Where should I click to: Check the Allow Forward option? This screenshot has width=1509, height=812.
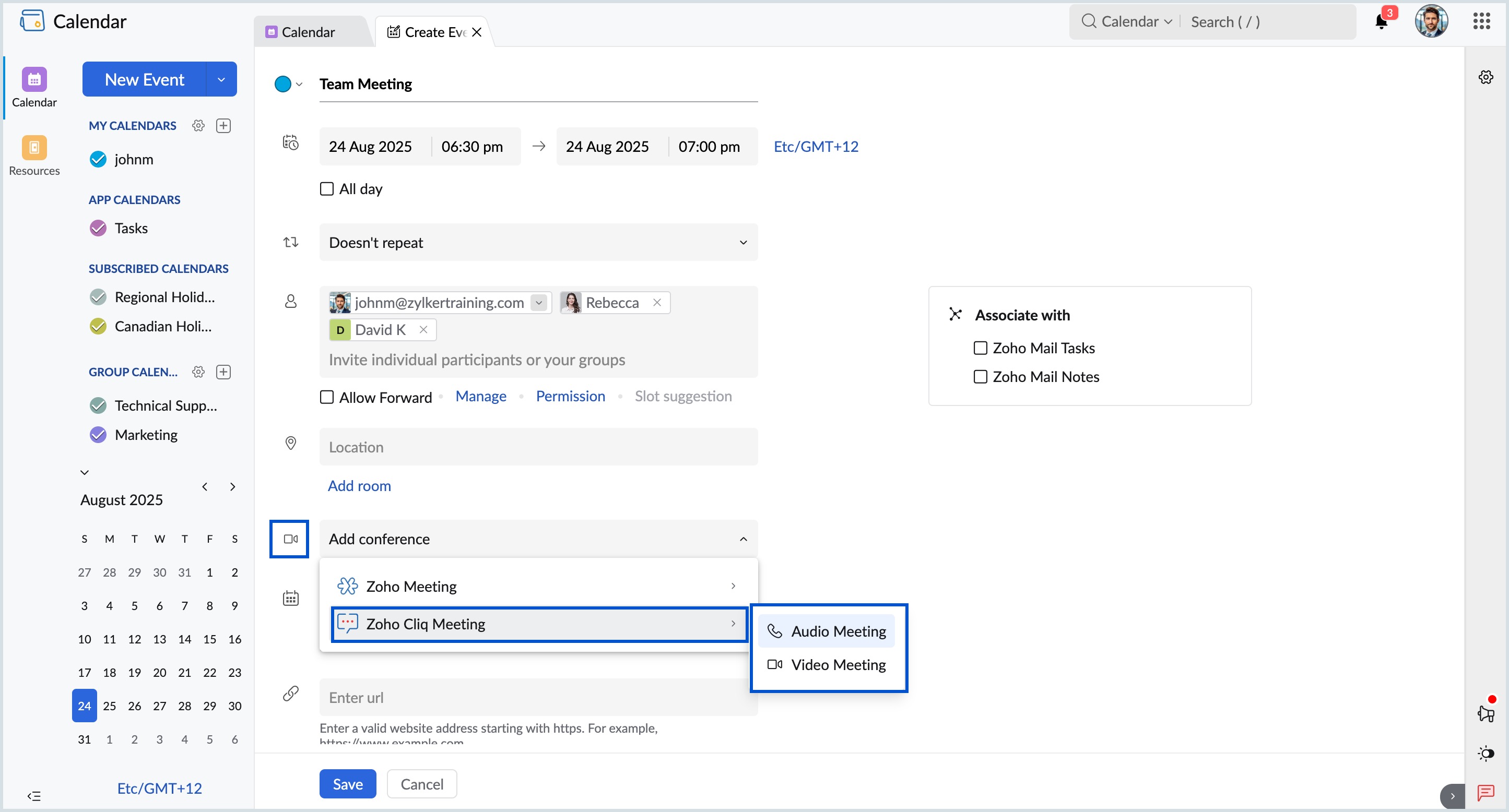coord(327,398)
